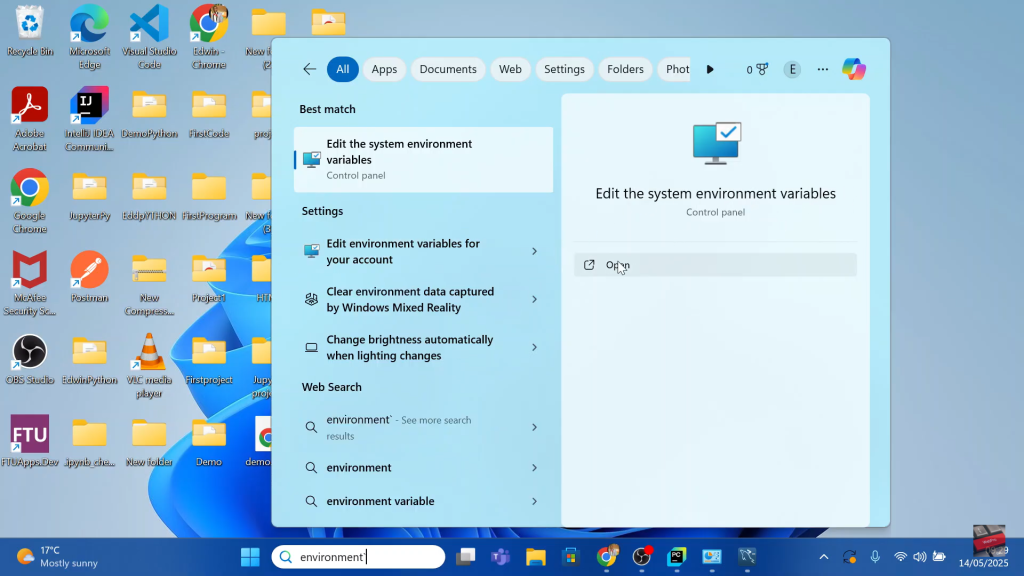Show more filter tabs with play arrow

(x=711, y=69)
